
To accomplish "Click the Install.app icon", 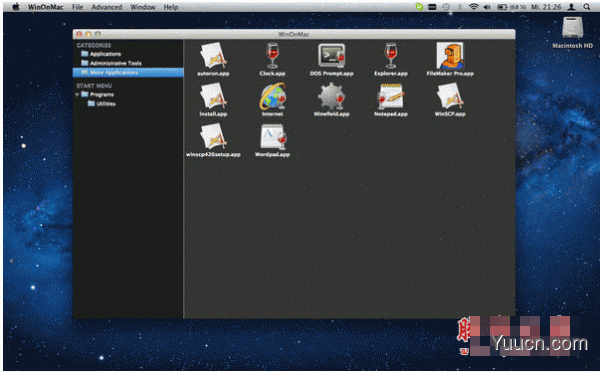I will pos(213,96).
